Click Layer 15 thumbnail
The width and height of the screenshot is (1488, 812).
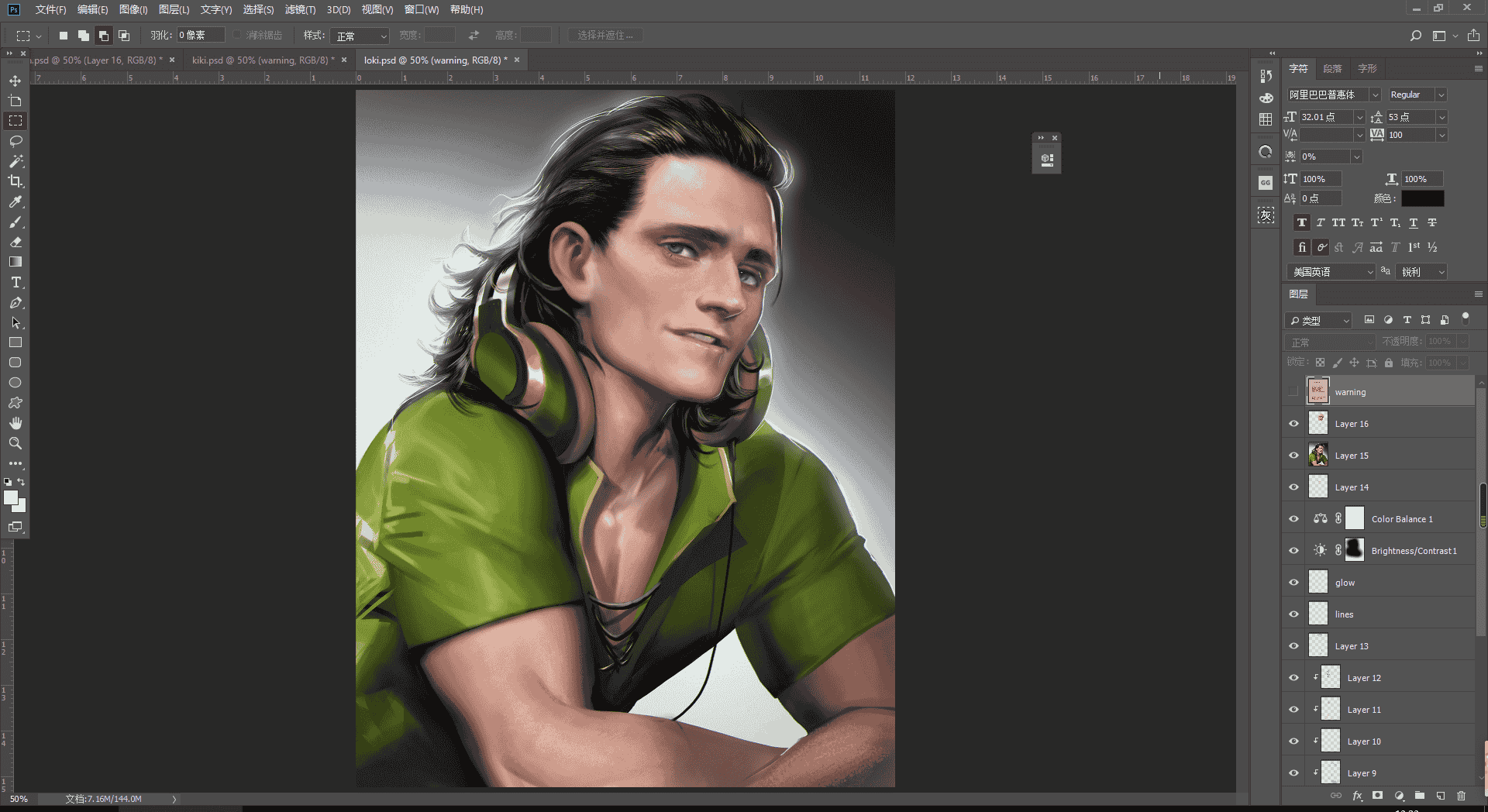point(1317,456)
